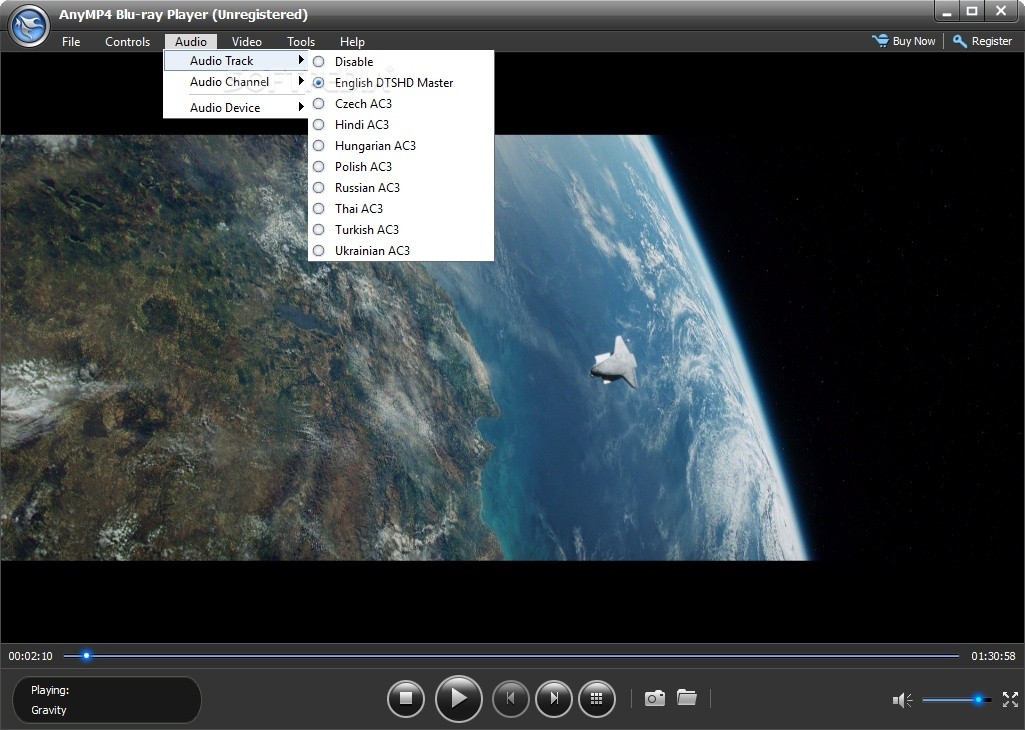Open the Tools menu

point(301,42)
